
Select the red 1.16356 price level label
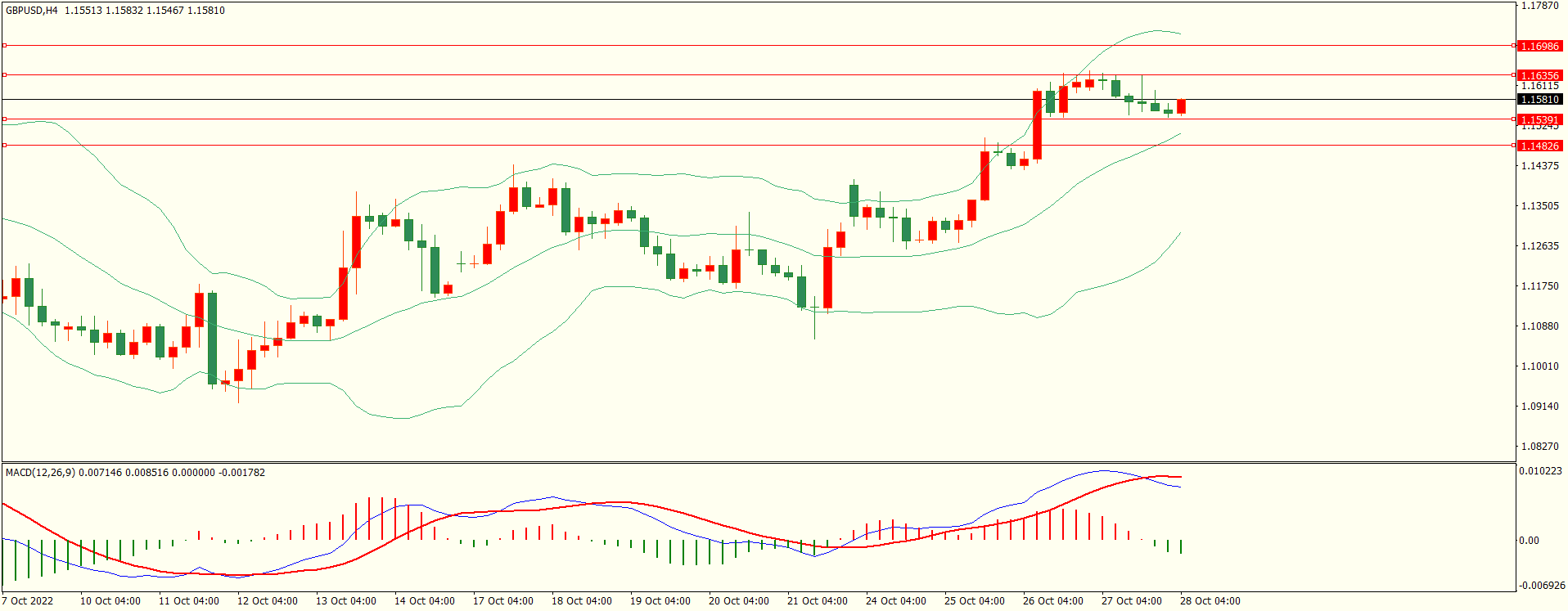click(1539, 75)
